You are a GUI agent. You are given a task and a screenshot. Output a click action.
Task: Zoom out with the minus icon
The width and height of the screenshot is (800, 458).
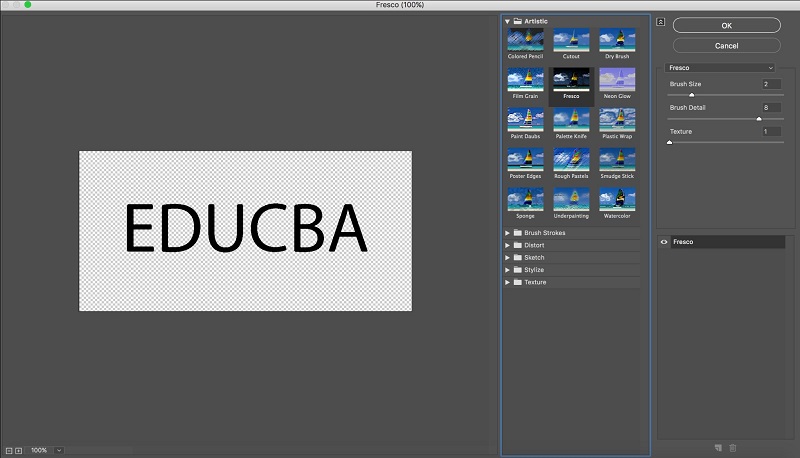[x=9, y=451]
